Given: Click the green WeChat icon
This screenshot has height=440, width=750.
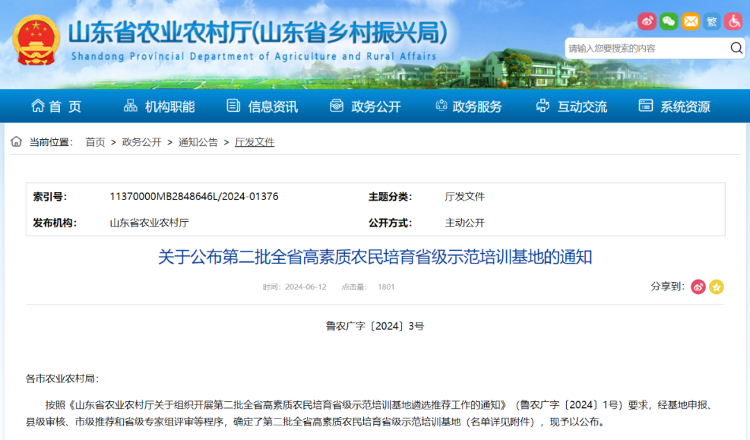Looking at the screenshot, I should (668, 21).
